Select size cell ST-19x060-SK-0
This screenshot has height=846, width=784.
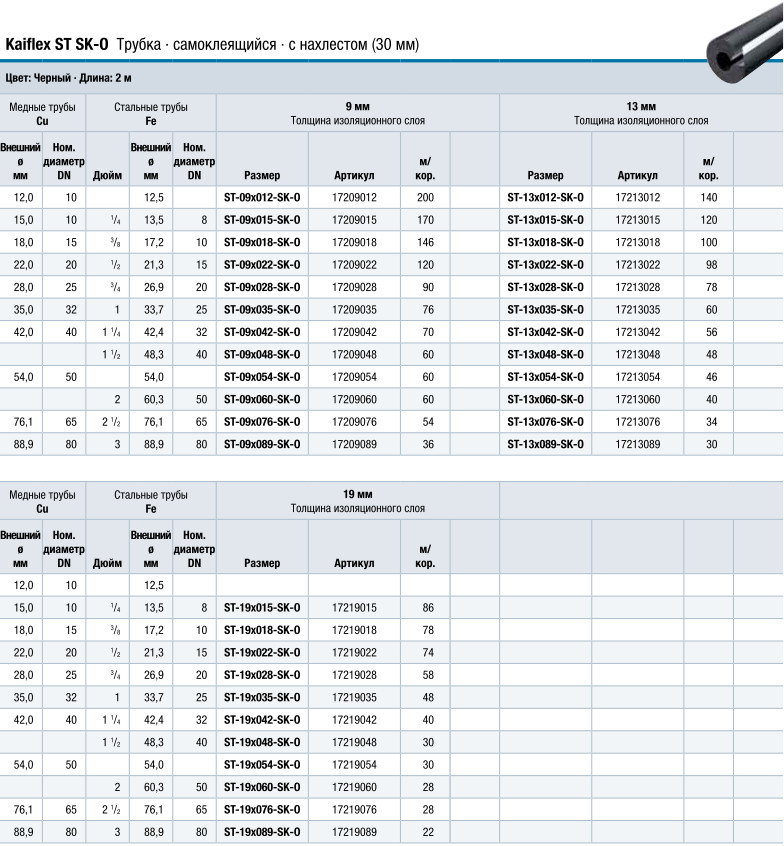click(262, 788)
